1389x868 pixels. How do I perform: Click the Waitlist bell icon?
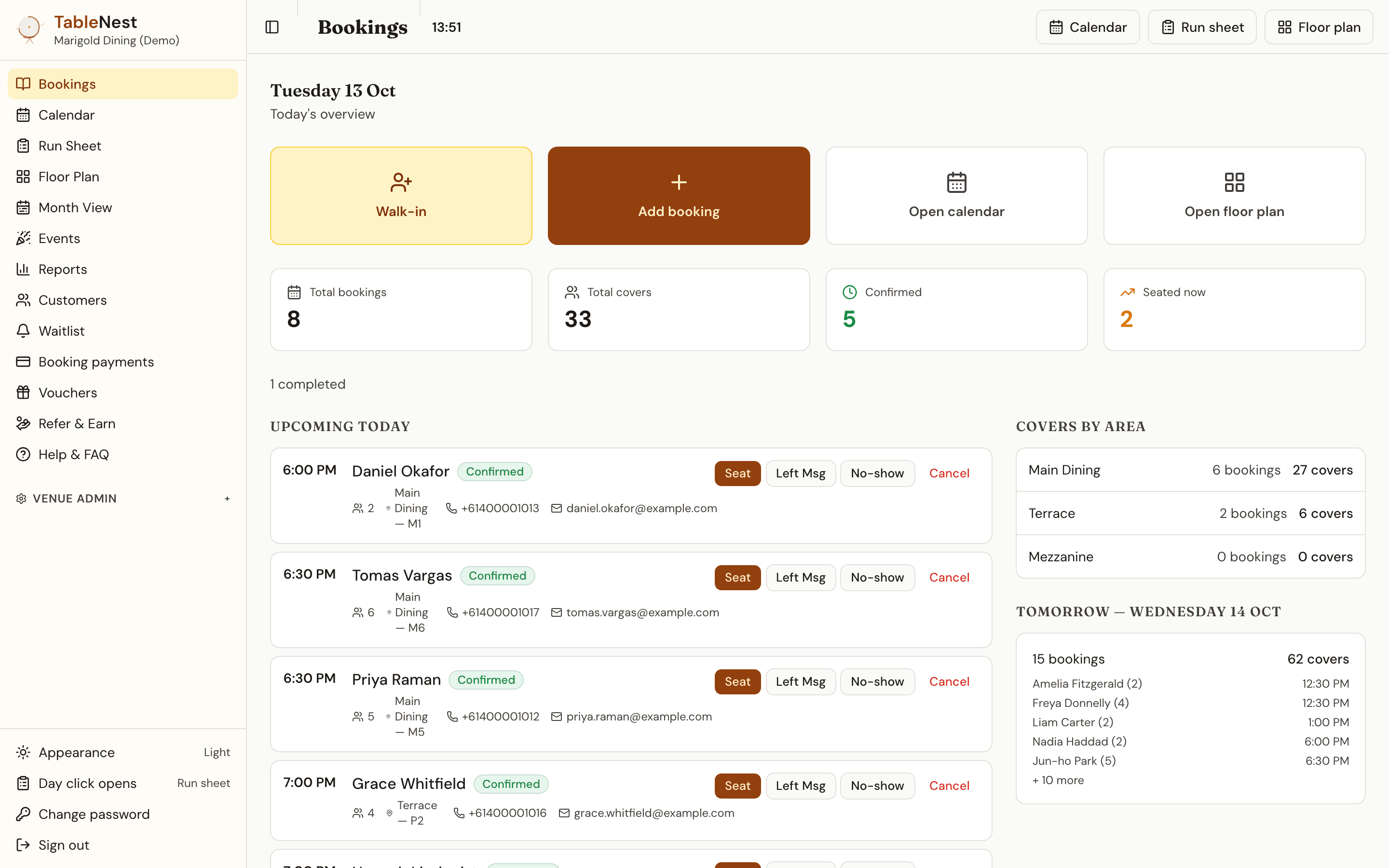[23, 331]
